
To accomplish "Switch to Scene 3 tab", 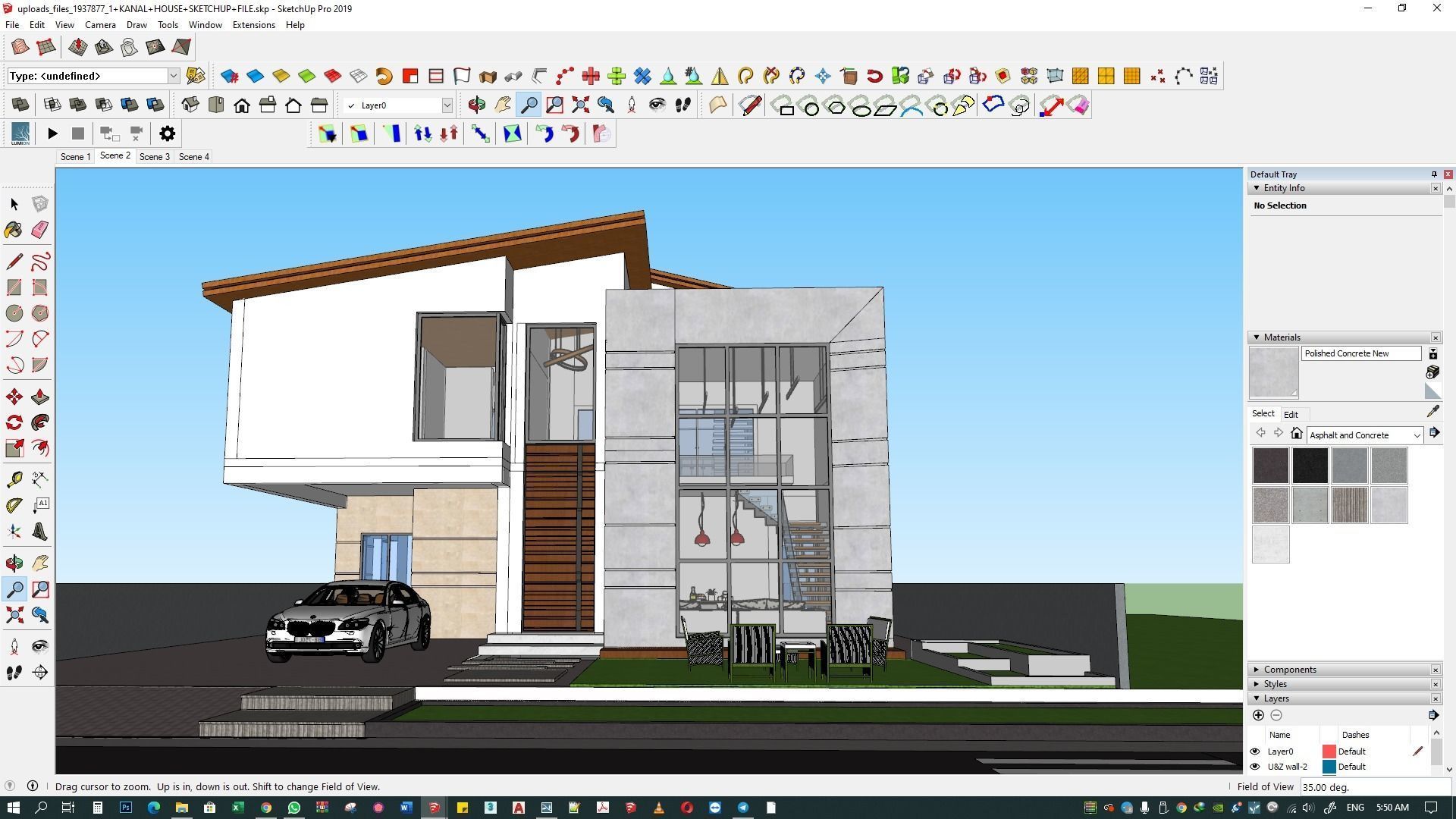I will point(154,157).
